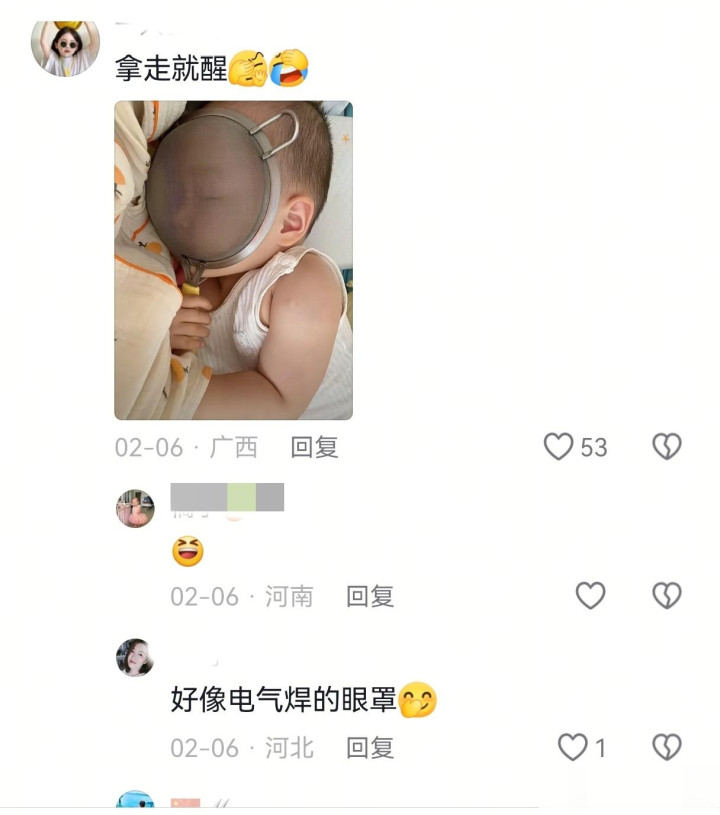
Task: Open the blurred username of 河南 replier
Action: [x=227, y=497]
